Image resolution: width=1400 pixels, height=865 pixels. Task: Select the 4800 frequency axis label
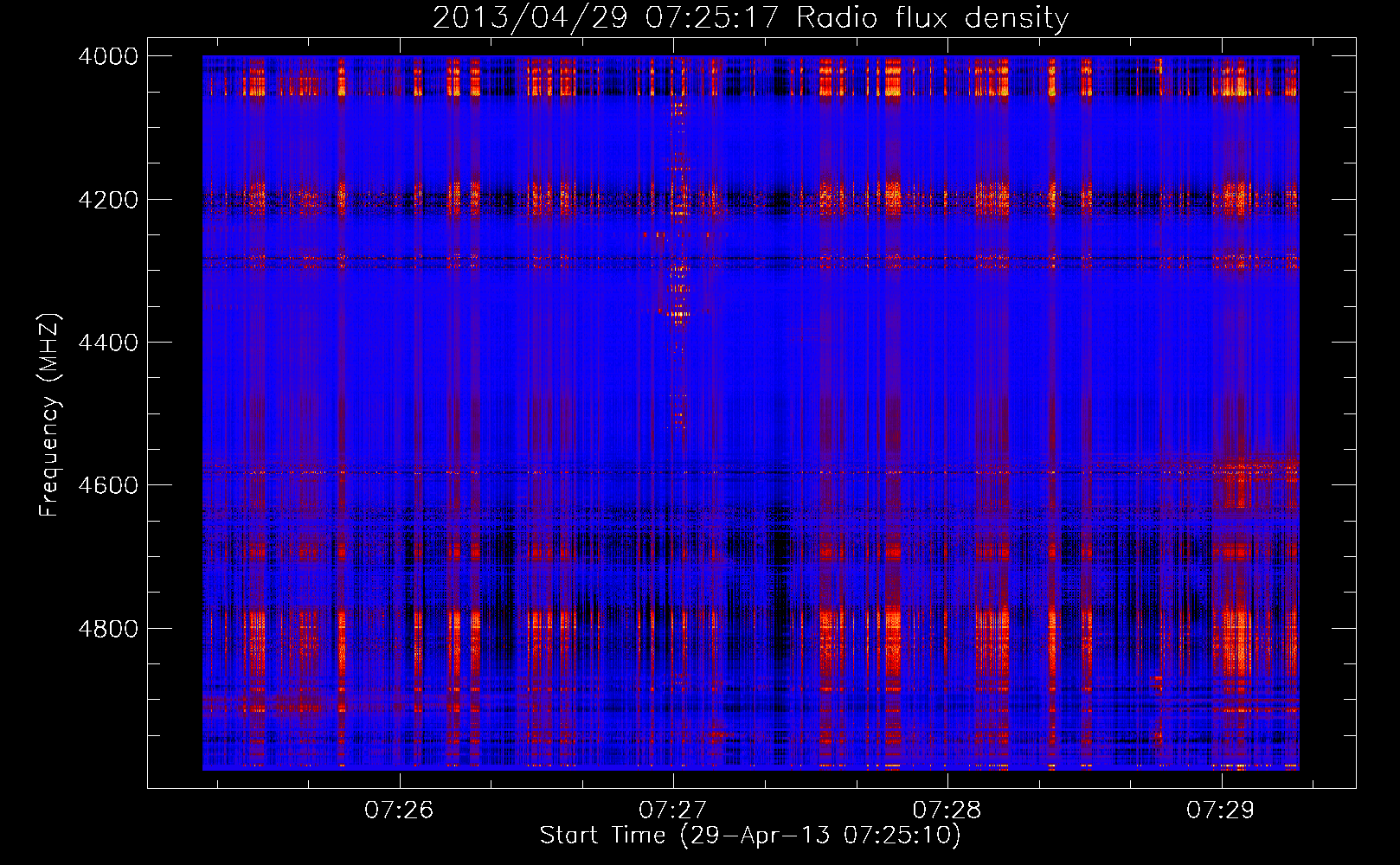coord(108,629)
